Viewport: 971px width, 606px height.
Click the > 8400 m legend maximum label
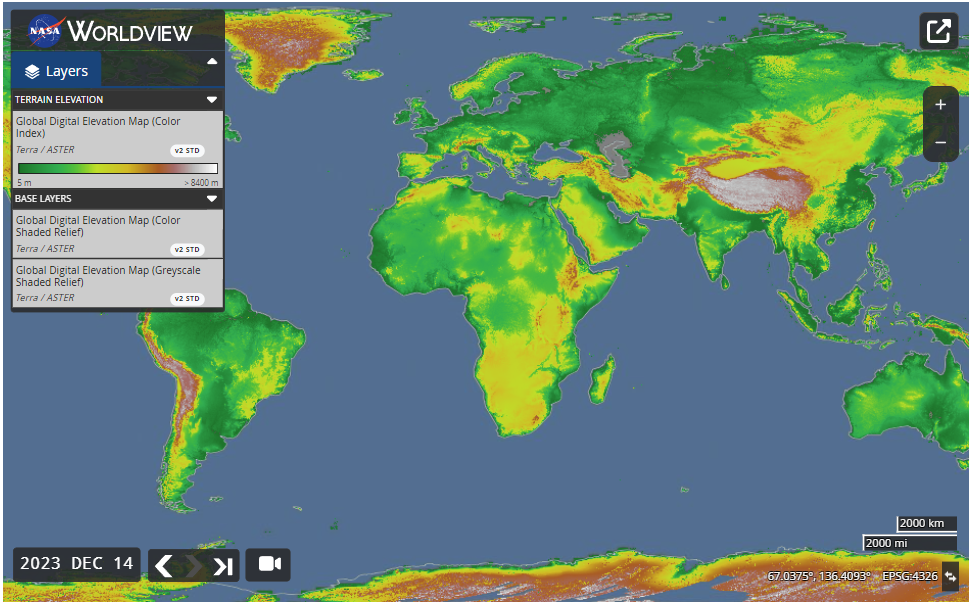click(x=201, y=183)
